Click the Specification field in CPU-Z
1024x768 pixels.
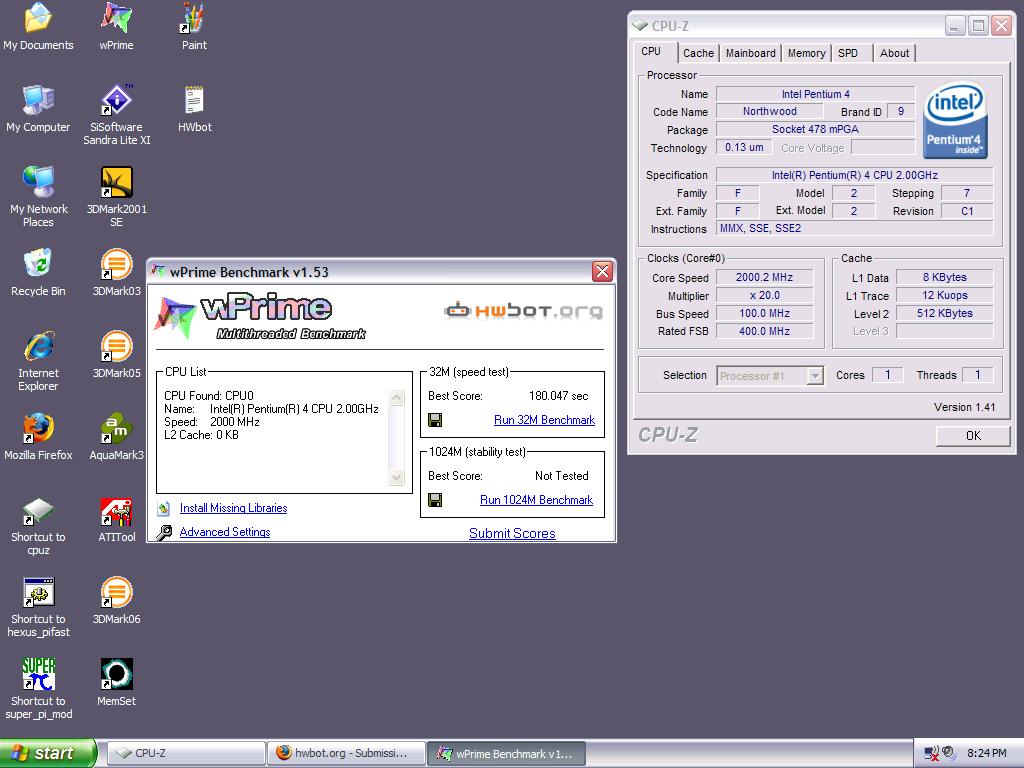854,175
